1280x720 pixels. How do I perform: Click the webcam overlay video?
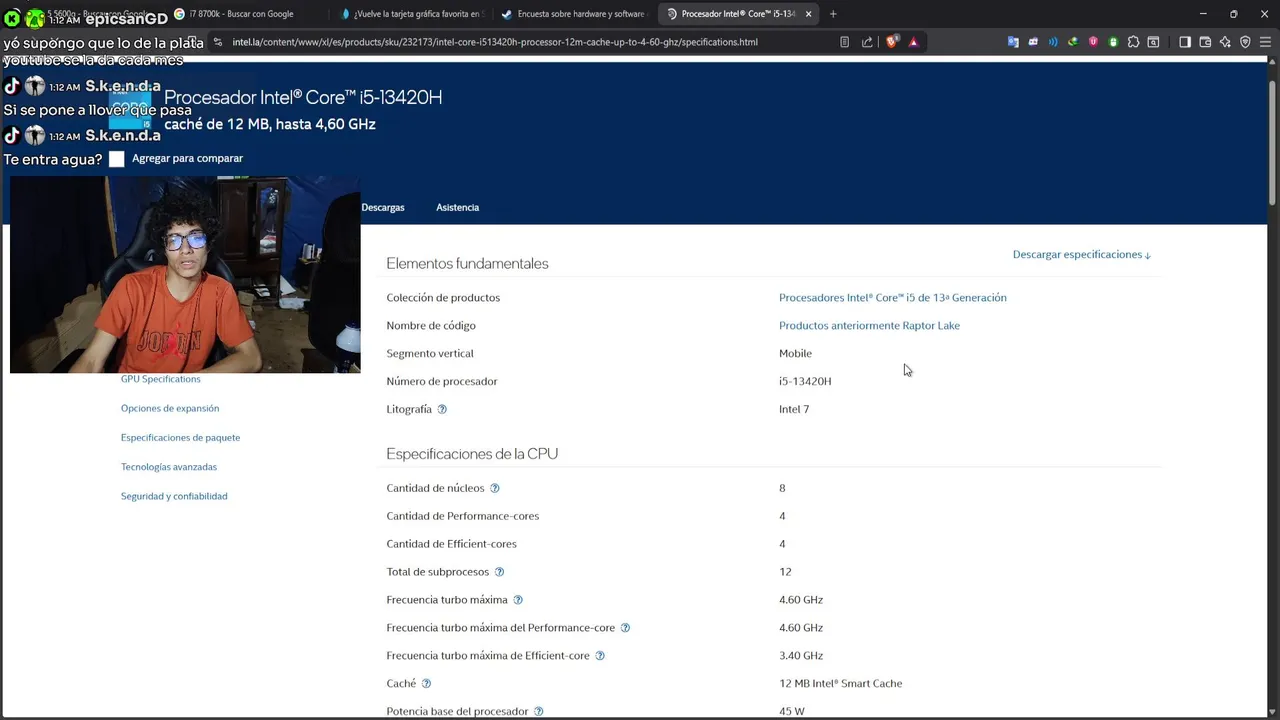[x=185, y=275]
